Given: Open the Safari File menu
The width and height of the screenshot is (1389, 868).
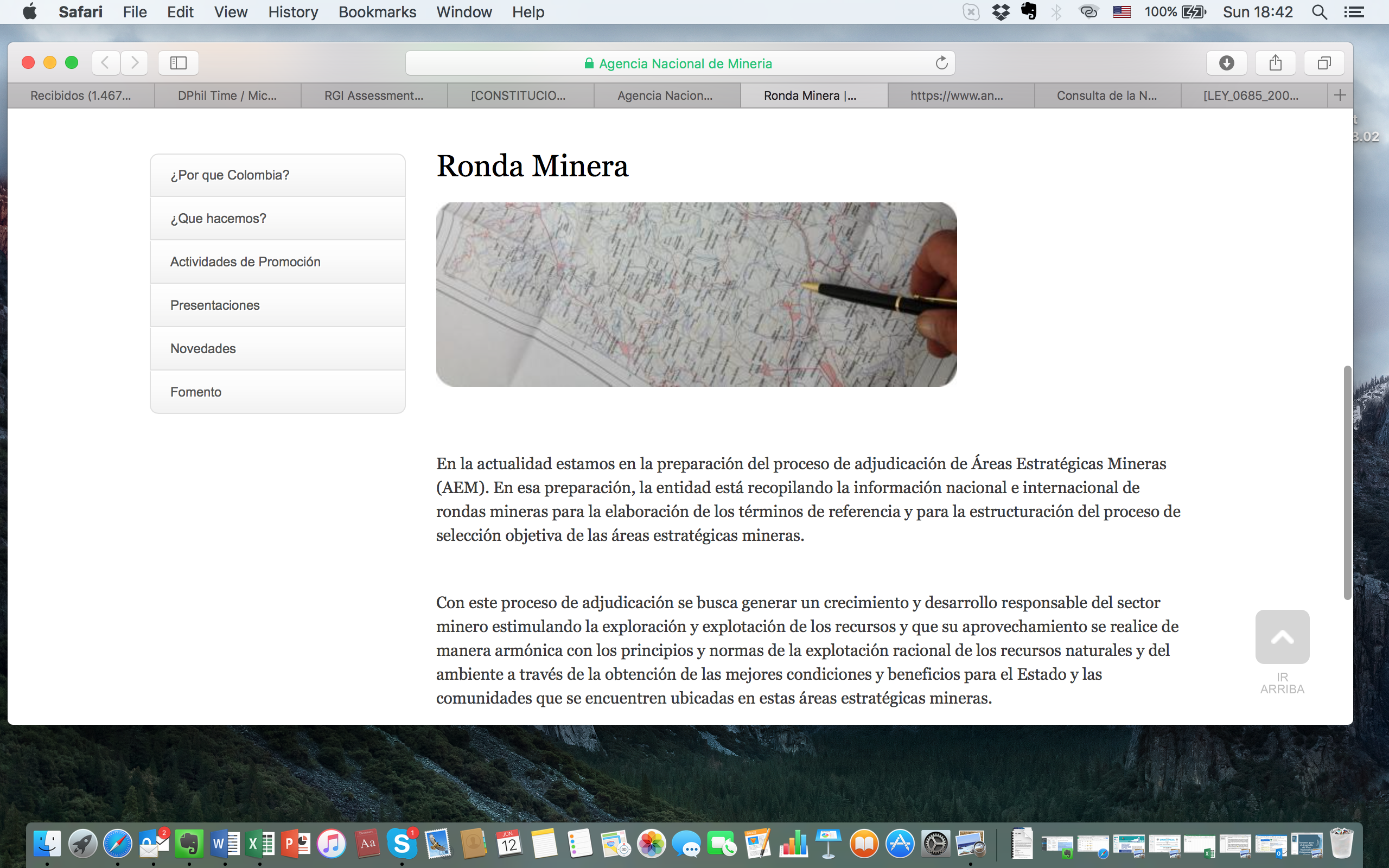Looking at the screenshot, I should (135, 11).
